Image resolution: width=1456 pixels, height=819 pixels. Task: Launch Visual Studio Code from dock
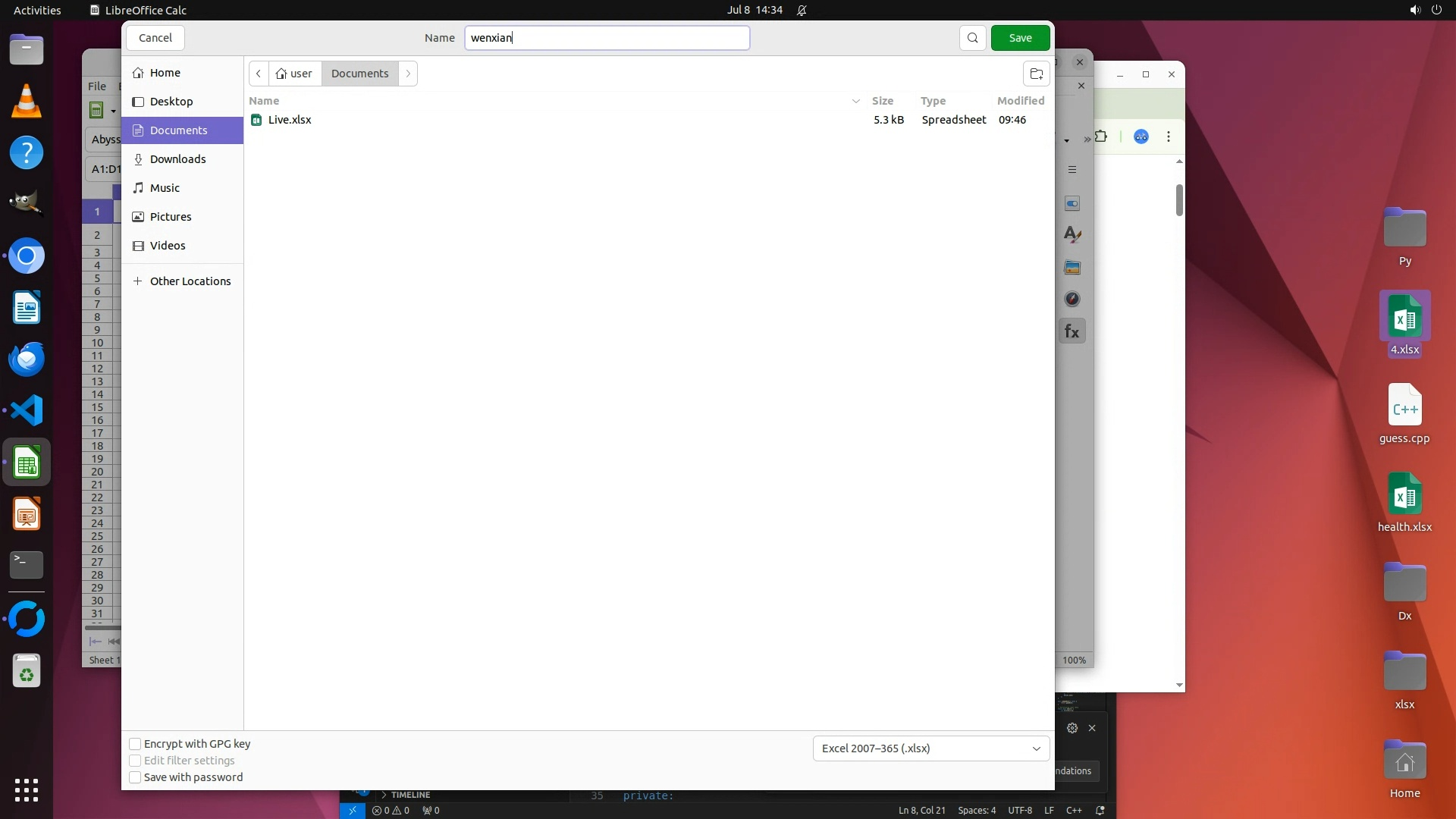pos(27,411)
